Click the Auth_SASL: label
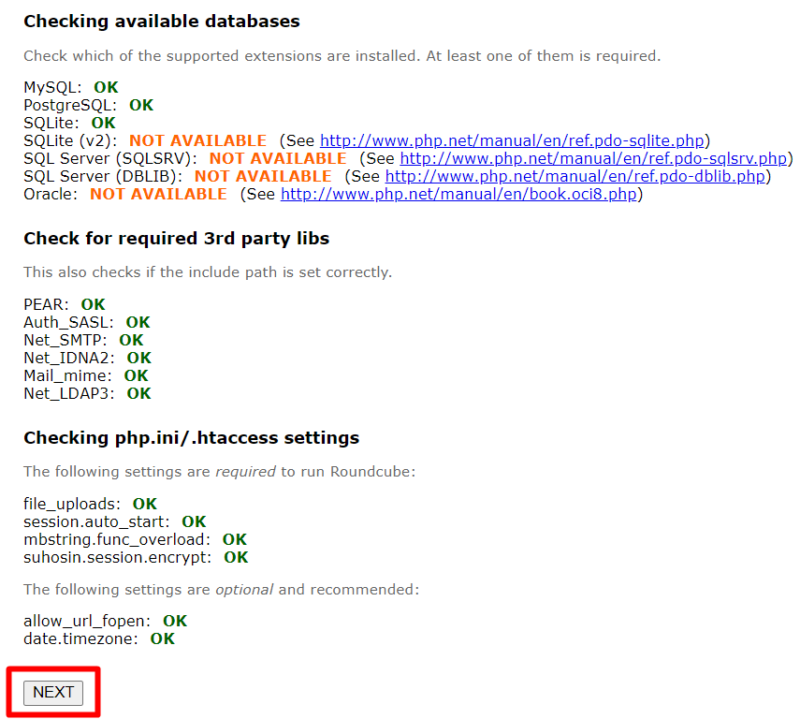Screen dimensions: 800x719 click(x=68, y=323)
